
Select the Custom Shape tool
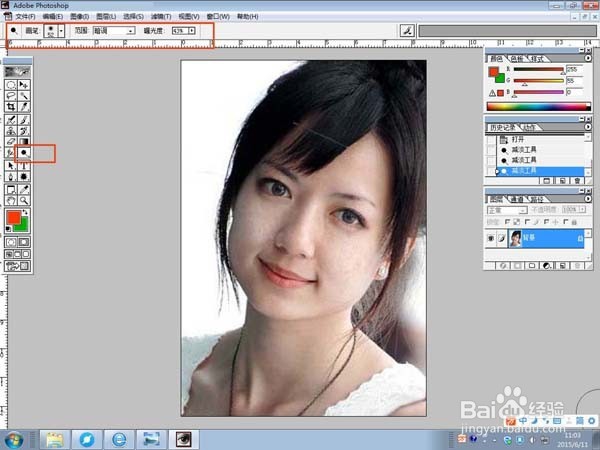(x=24, y=177)
